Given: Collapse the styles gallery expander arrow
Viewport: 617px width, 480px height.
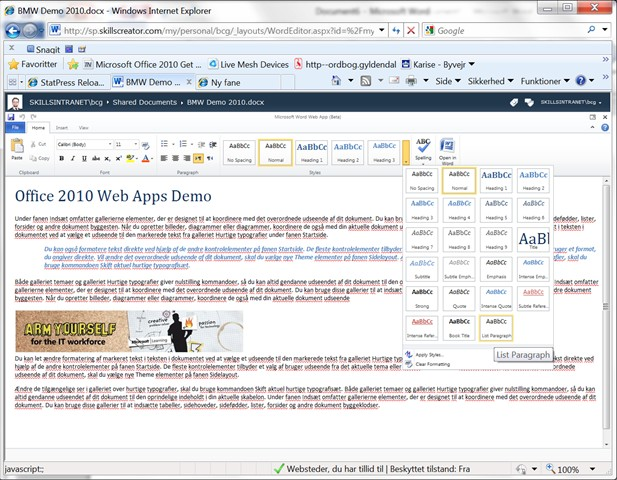Looking at the screenshot, I should coord(406,152).
